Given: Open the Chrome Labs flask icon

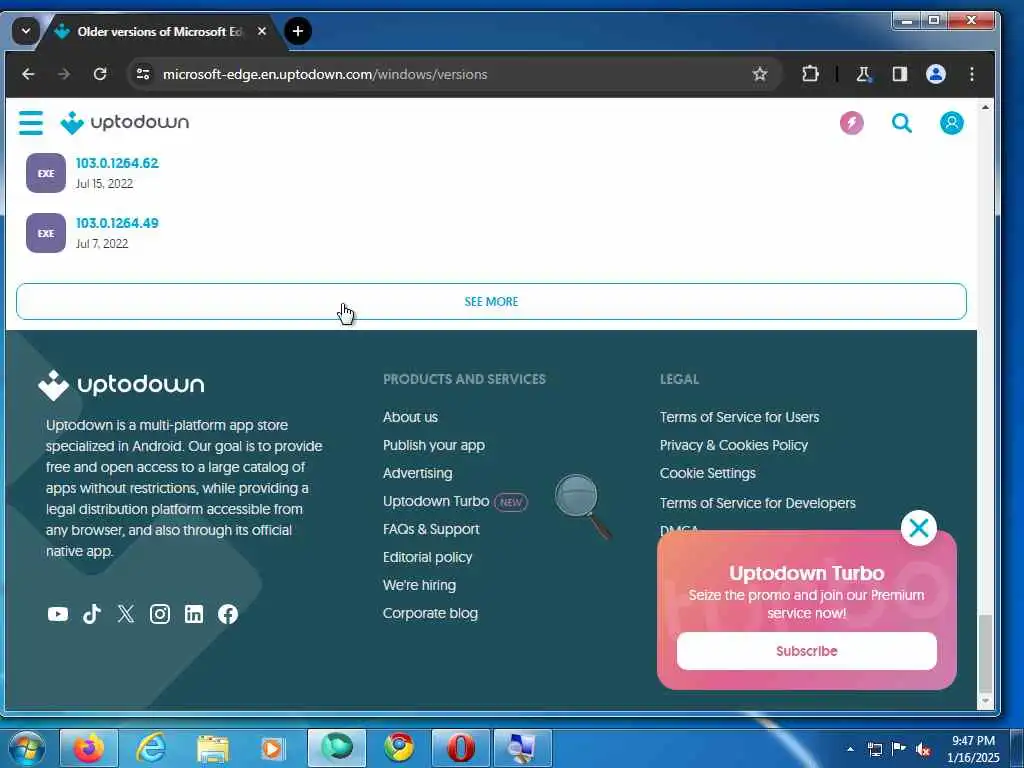Looking at the screenshot, I should pos(864,74).
